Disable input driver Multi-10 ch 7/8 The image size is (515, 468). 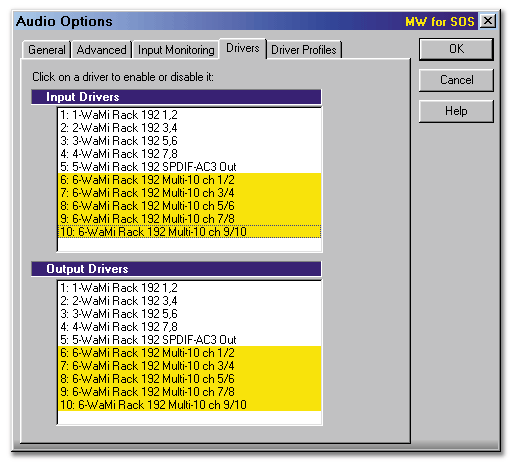[x=189, y=219]
